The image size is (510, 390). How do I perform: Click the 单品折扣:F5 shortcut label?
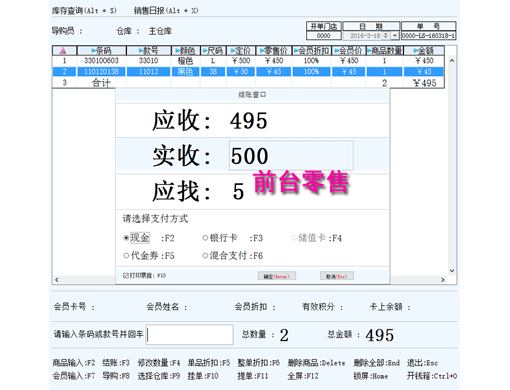[x=209, y=363]
